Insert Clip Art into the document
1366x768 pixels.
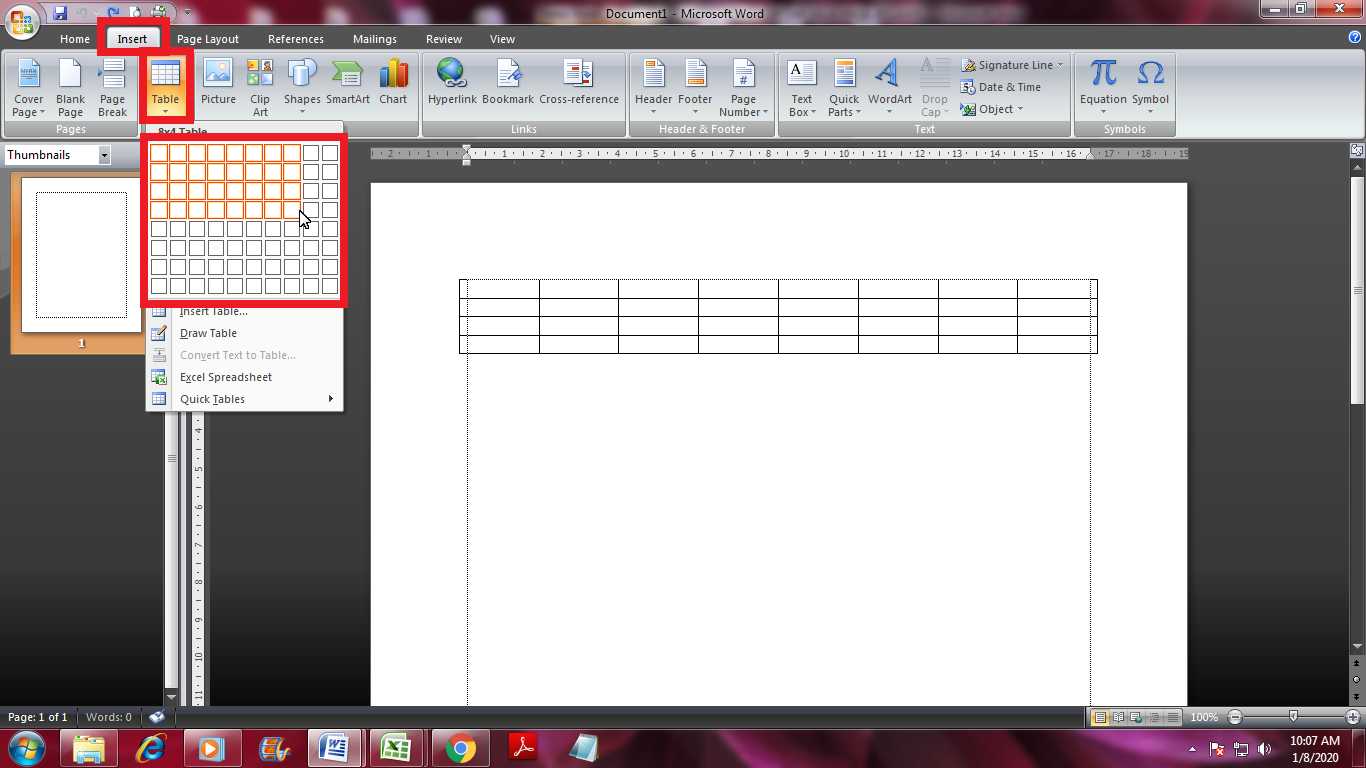259,86
